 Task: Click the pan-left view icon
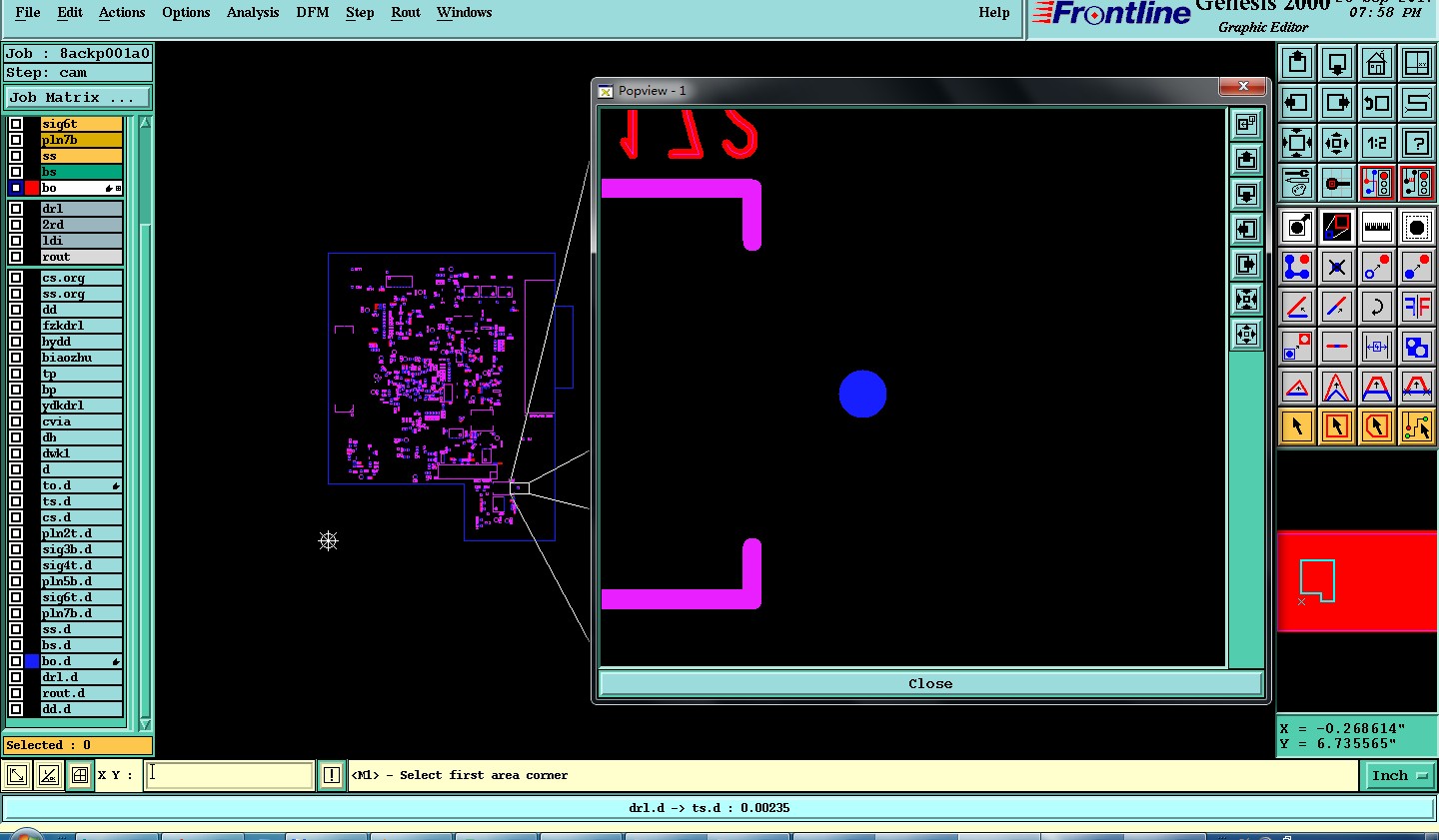pos(1297,103)
